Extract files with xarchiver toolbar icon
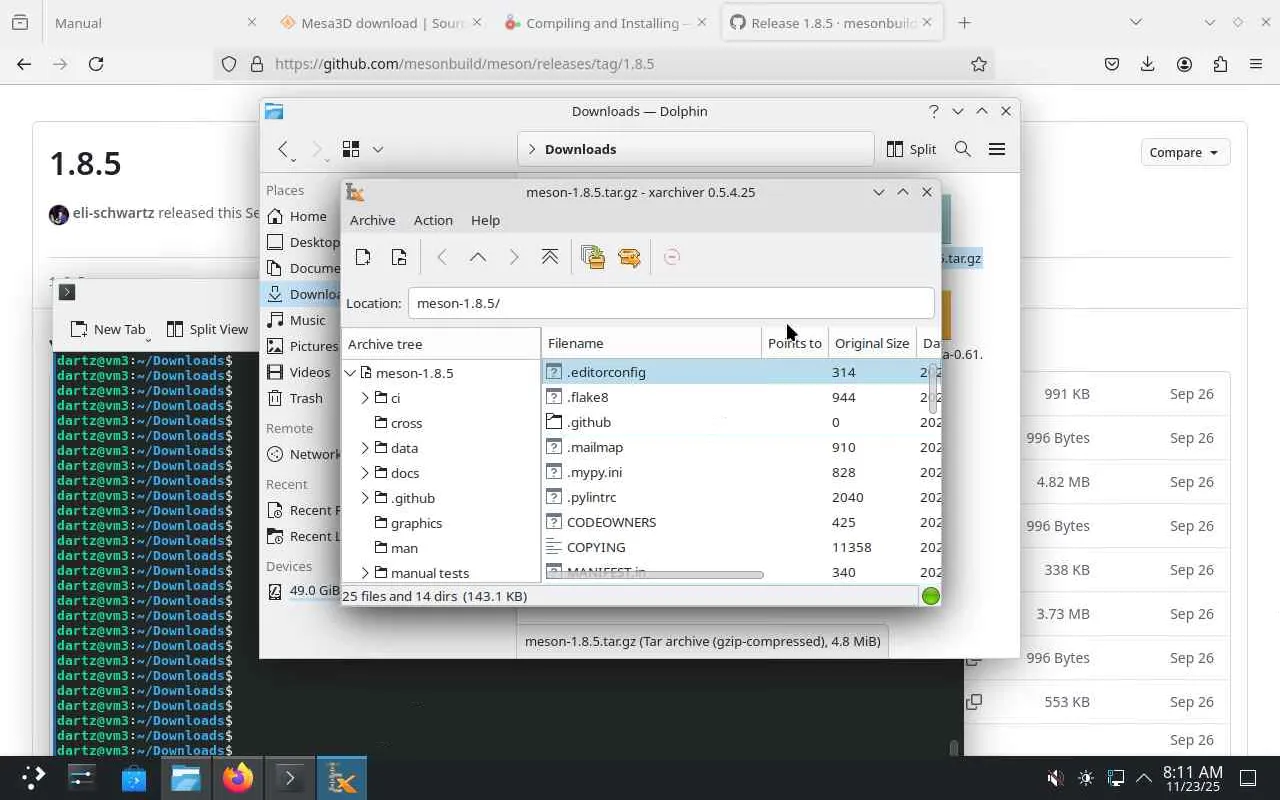Image resolution: width=1280 pixels, height=800 pixels. (x=629, y=257)
